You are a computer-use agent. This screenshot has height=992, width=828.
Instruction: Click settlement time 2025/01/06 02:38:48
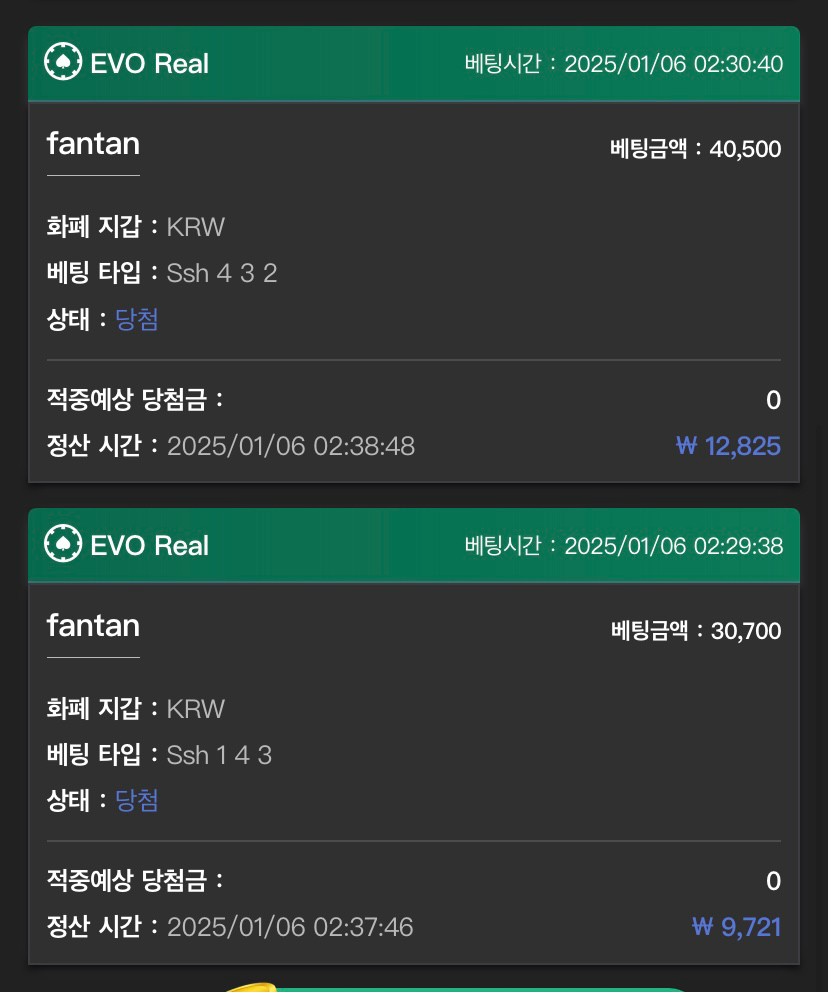(x=290, y=446)
